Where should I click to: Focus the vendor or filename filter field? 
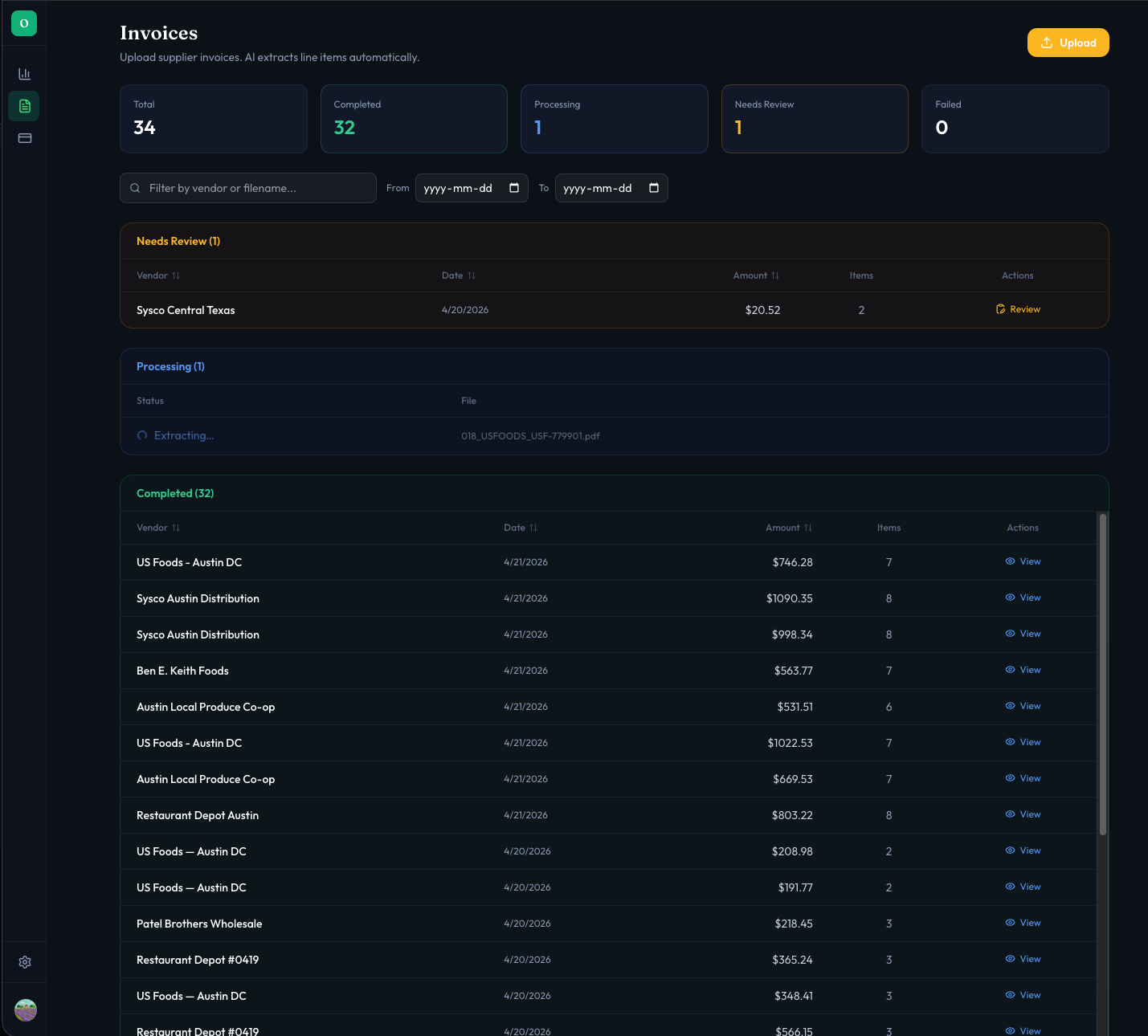[248, 188]
